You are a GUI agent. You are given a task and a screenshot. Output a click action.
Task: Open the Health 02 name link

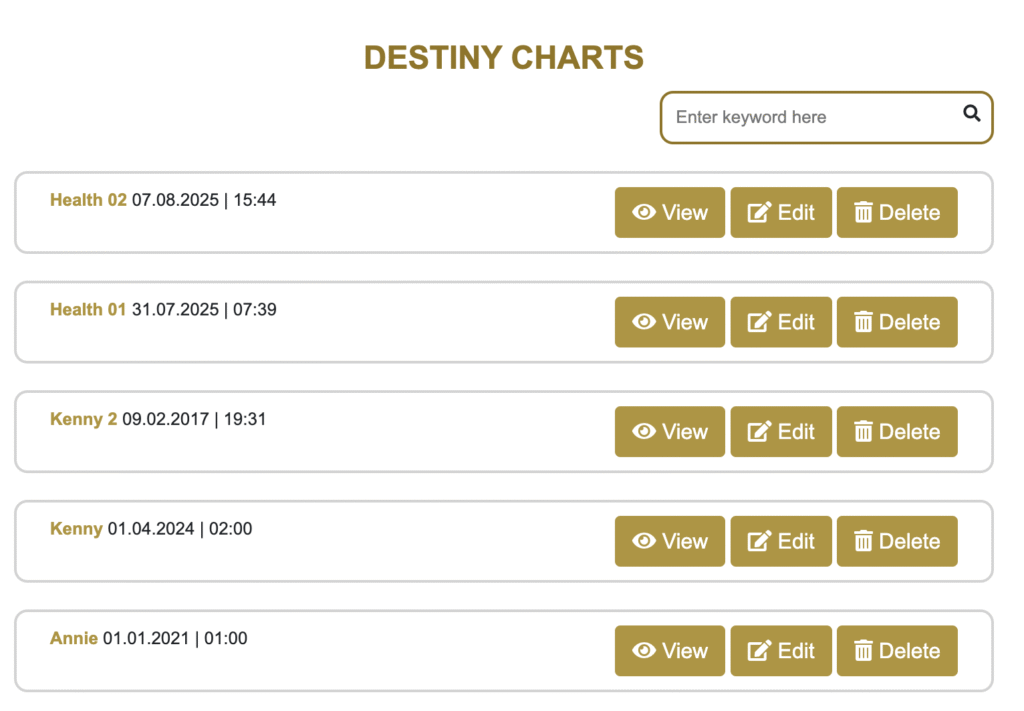(88, 200)
